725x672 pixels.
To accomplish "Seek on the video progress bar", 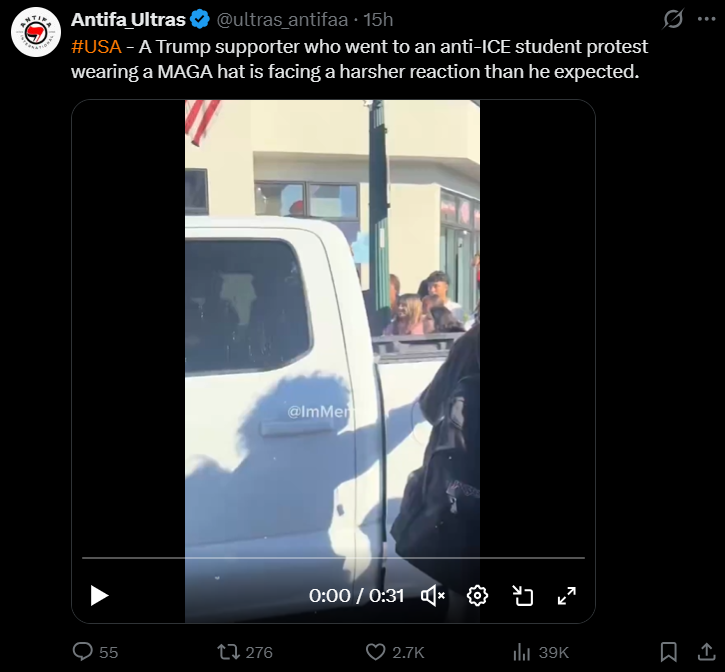I will [333, 558].
